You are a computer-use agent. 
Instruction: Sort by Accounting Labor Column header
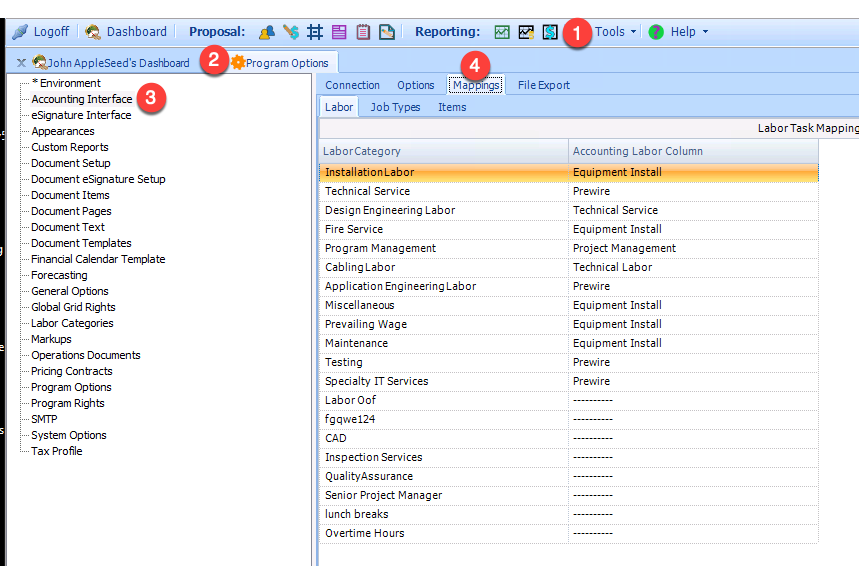click(638, 151)
